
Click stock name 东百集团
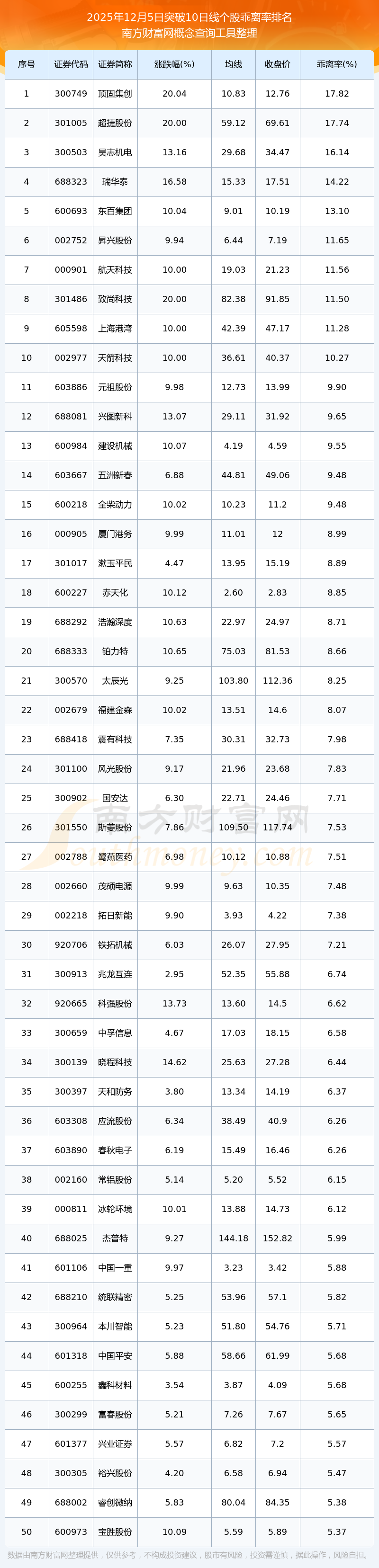(115, 211)
